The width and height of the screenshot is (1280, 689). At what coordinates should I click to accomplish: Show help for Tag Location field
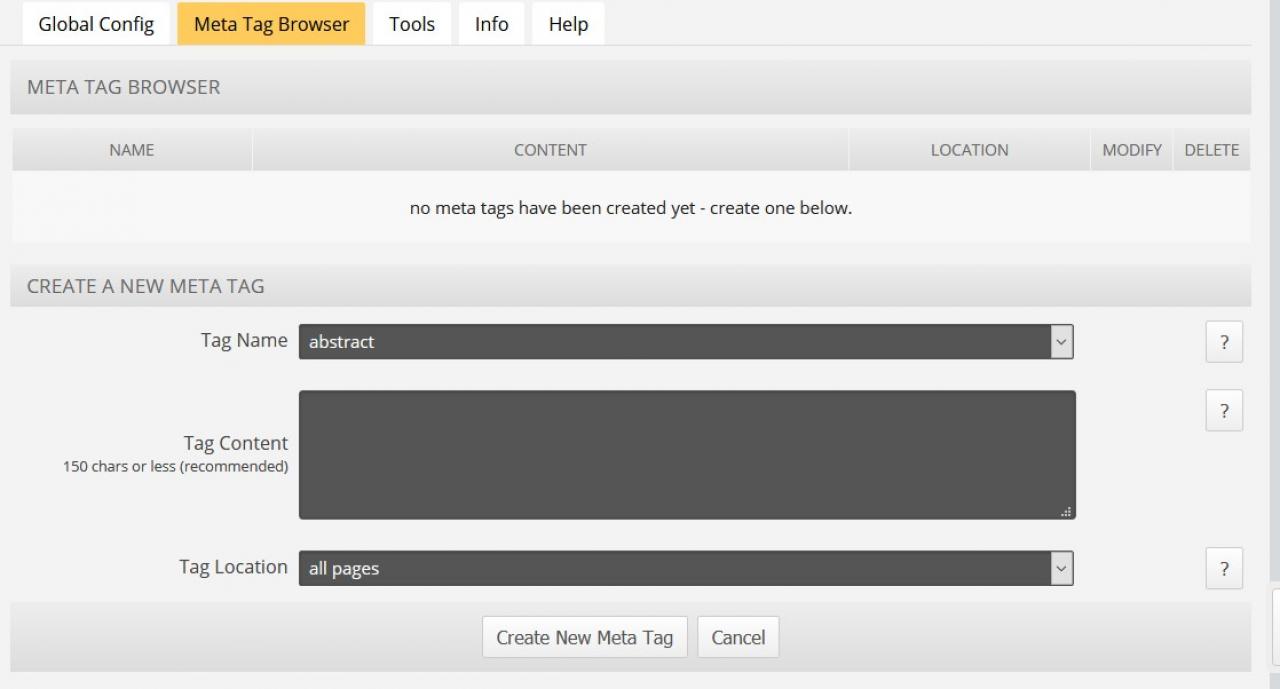coord(1224,569)
